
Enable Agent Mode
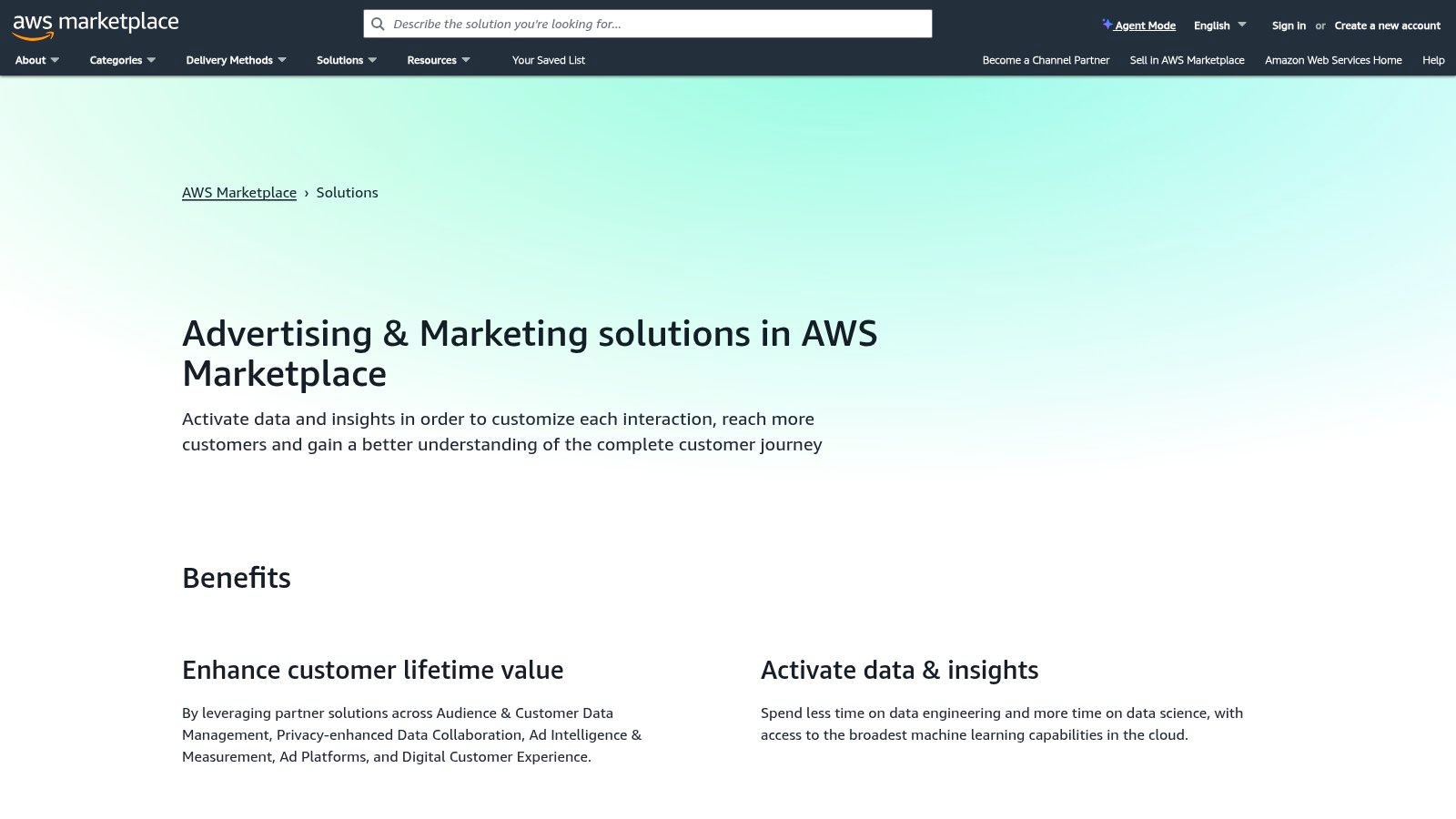click(x=1143, y=25)
